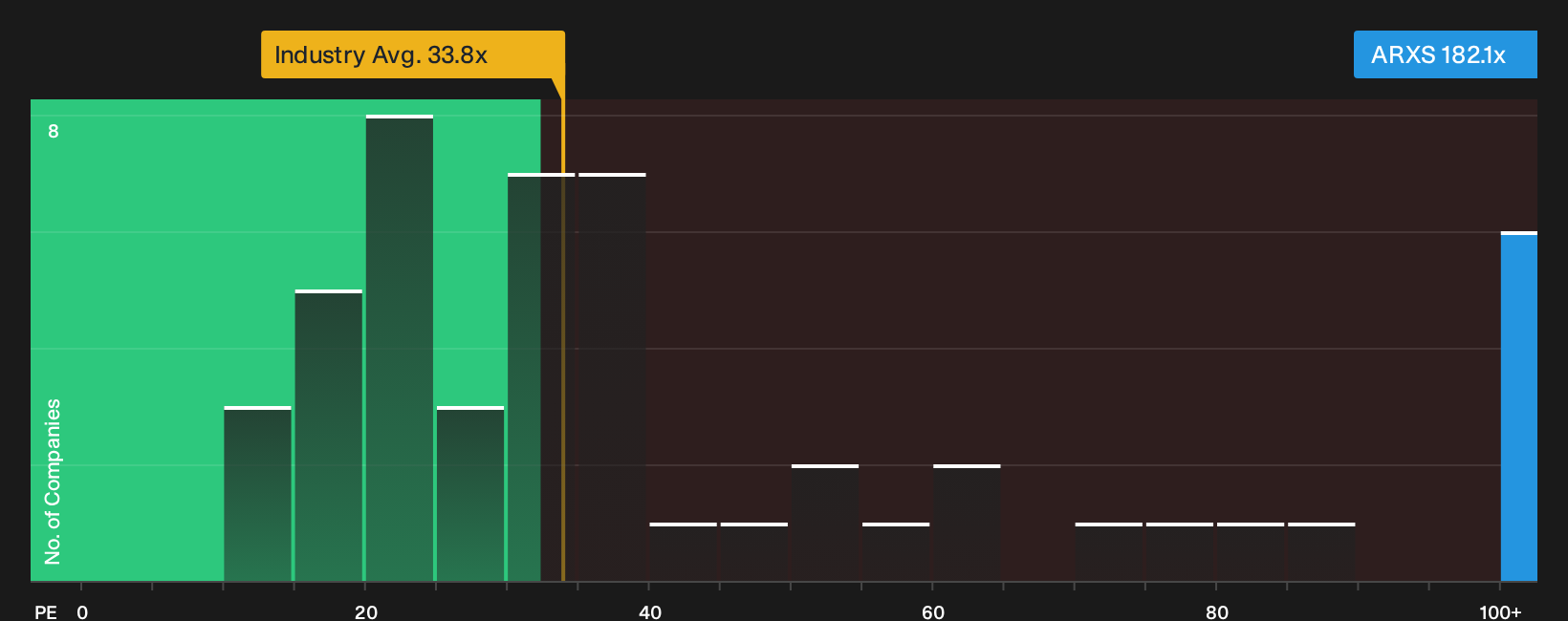Click the '0' PE axis label
The width and height of the screenshot is (1568, 621).
[82, 612]
